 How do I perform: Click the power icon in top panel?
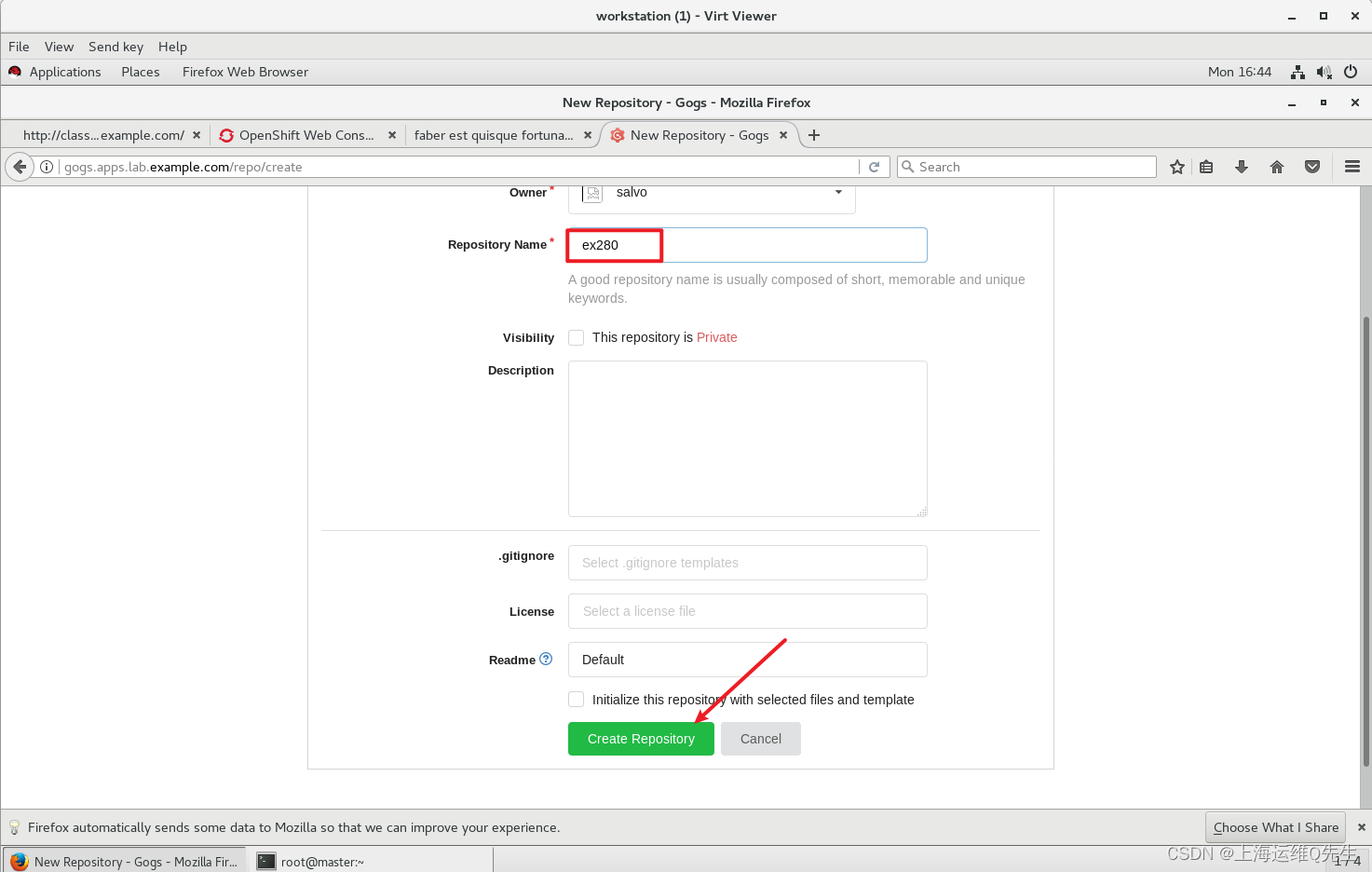pos(1351,72)
